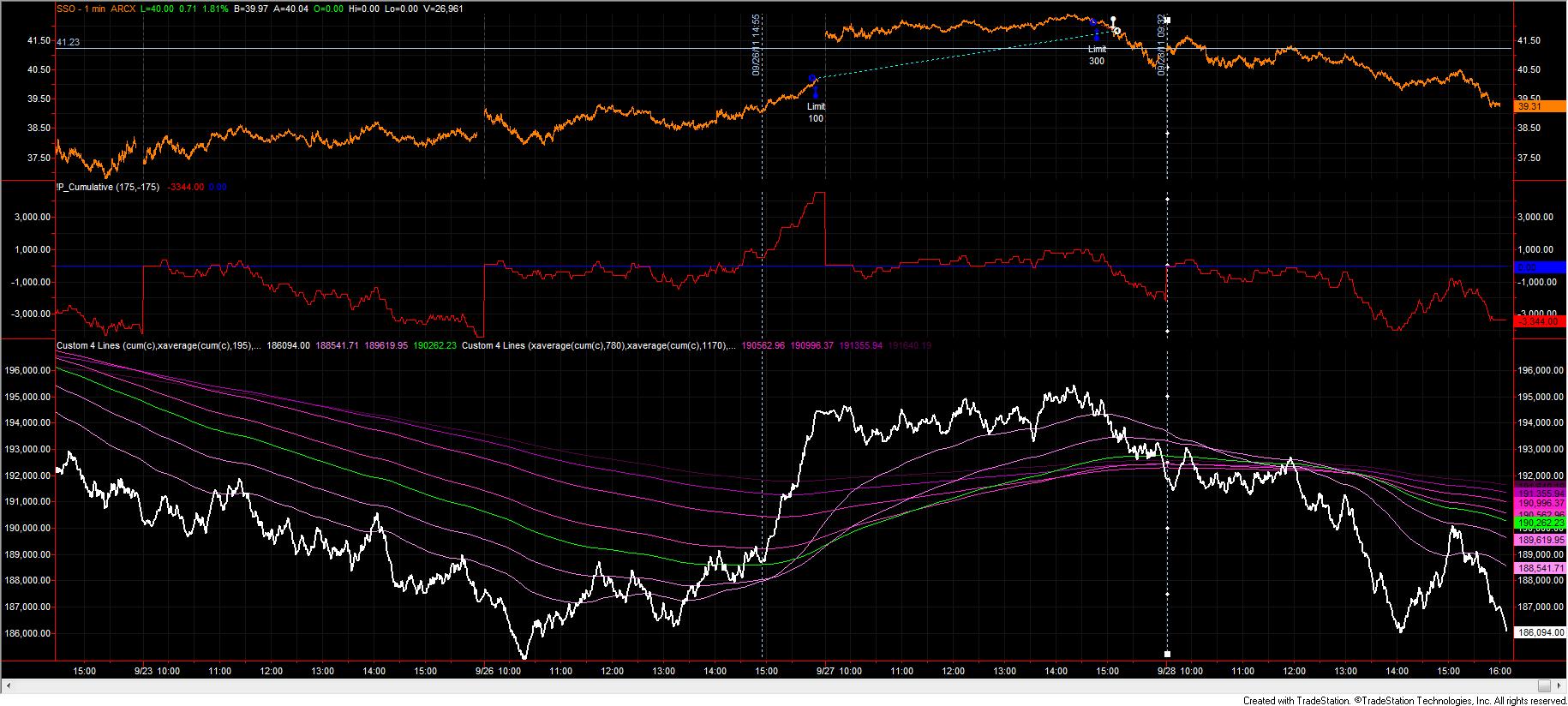The width and height of the screenshot is (1568, 706).
Task: Click the SSO - 1 min chart title
Action: pyautogui.click(x=81, y=8)
